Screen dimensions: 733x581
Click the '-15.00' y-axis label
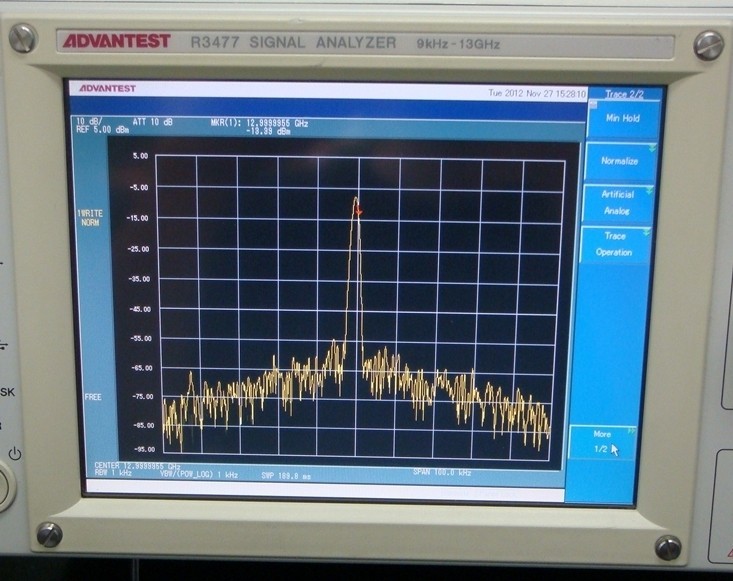(137, 218)
